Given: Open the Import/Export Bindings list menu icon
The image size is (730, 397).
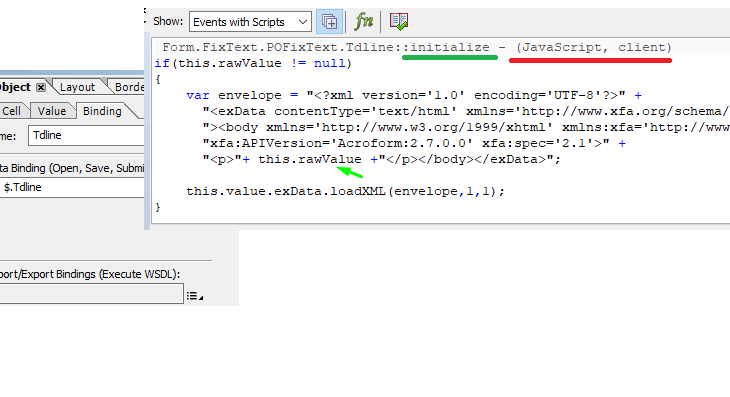Looking at the screenshot, I should (x=195, y=296).
